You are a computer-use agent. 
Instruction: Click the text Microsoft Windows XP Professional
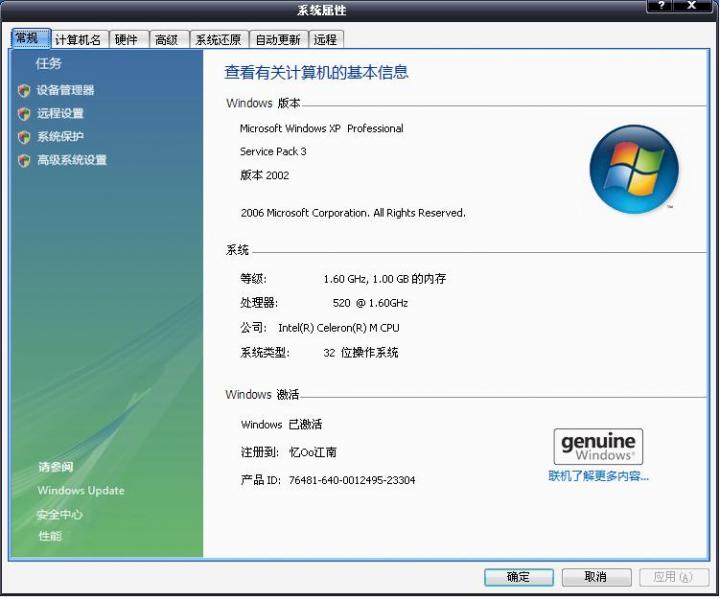click(x=321, y=129)
